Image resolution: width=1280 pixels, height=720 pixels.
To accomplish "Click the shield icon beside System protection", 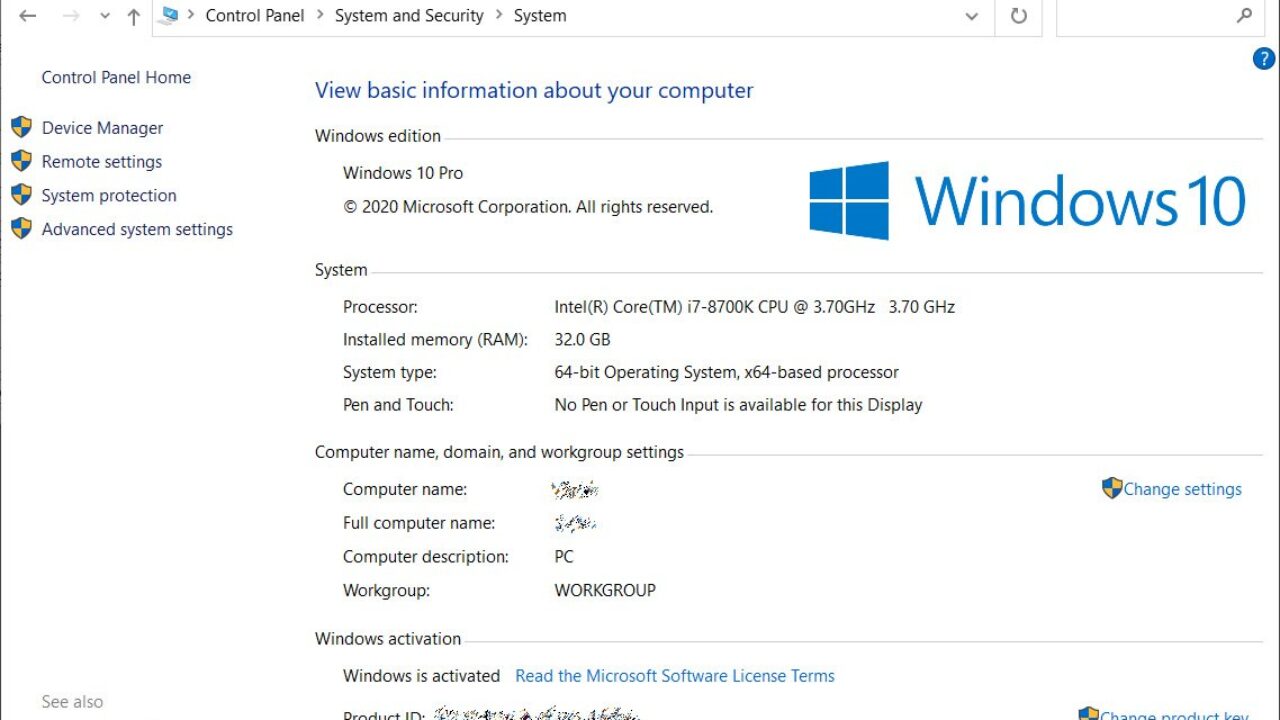I will tap(21, 195).
